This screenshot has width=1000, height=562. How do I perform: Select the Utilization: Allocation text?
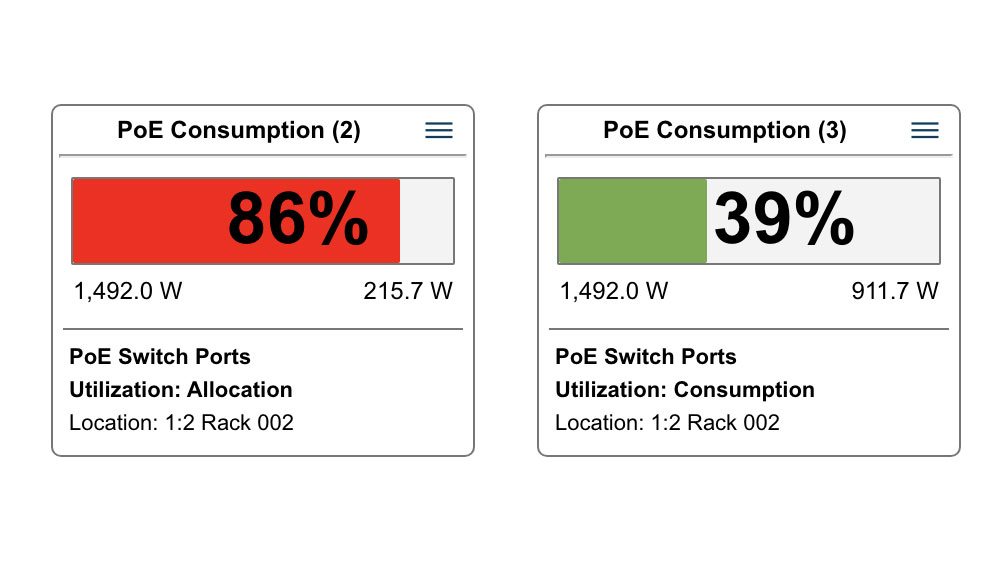point(181,390)
